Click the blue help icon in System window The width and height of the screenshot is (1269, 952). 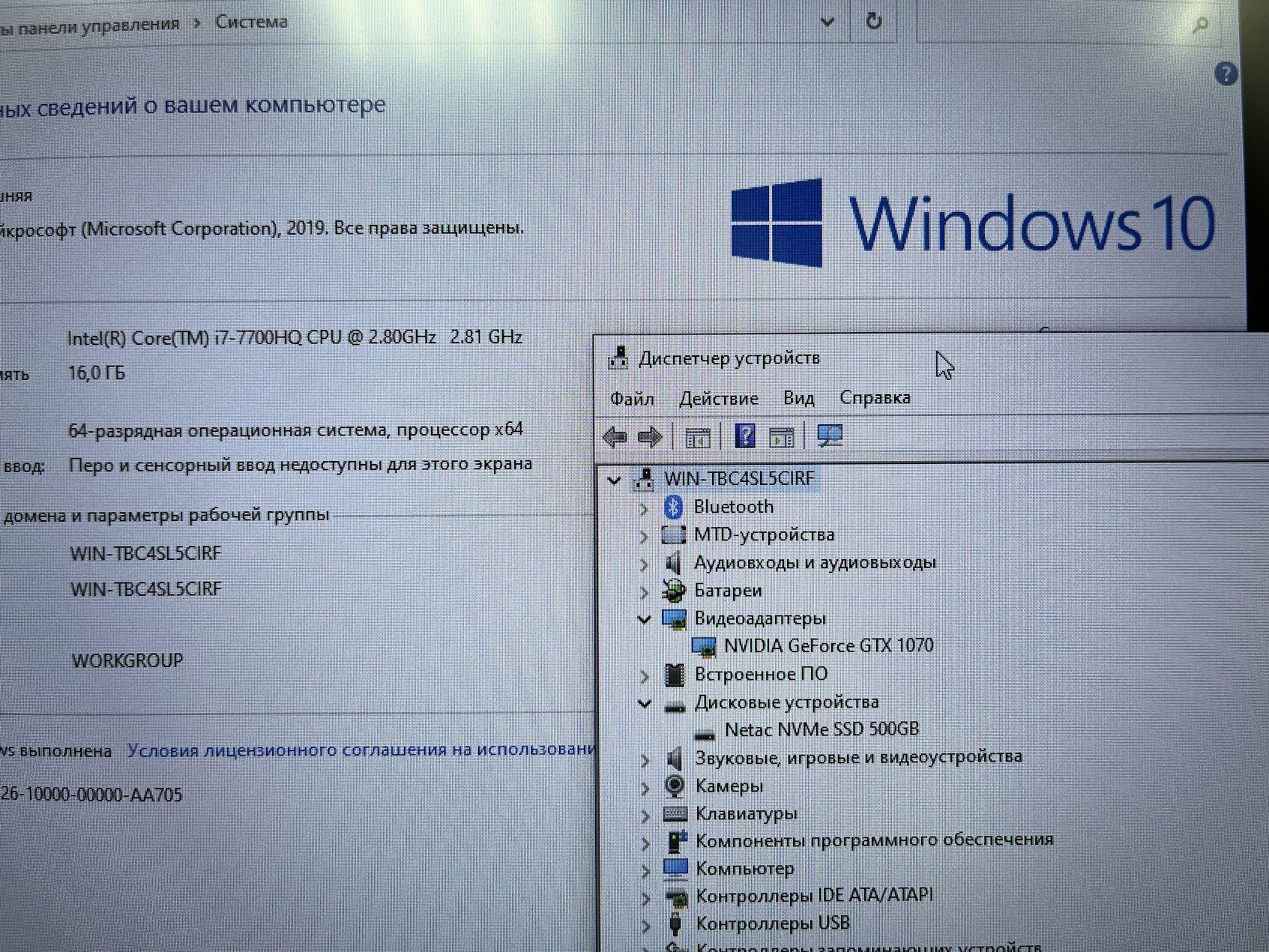[x=1226, y=73]
